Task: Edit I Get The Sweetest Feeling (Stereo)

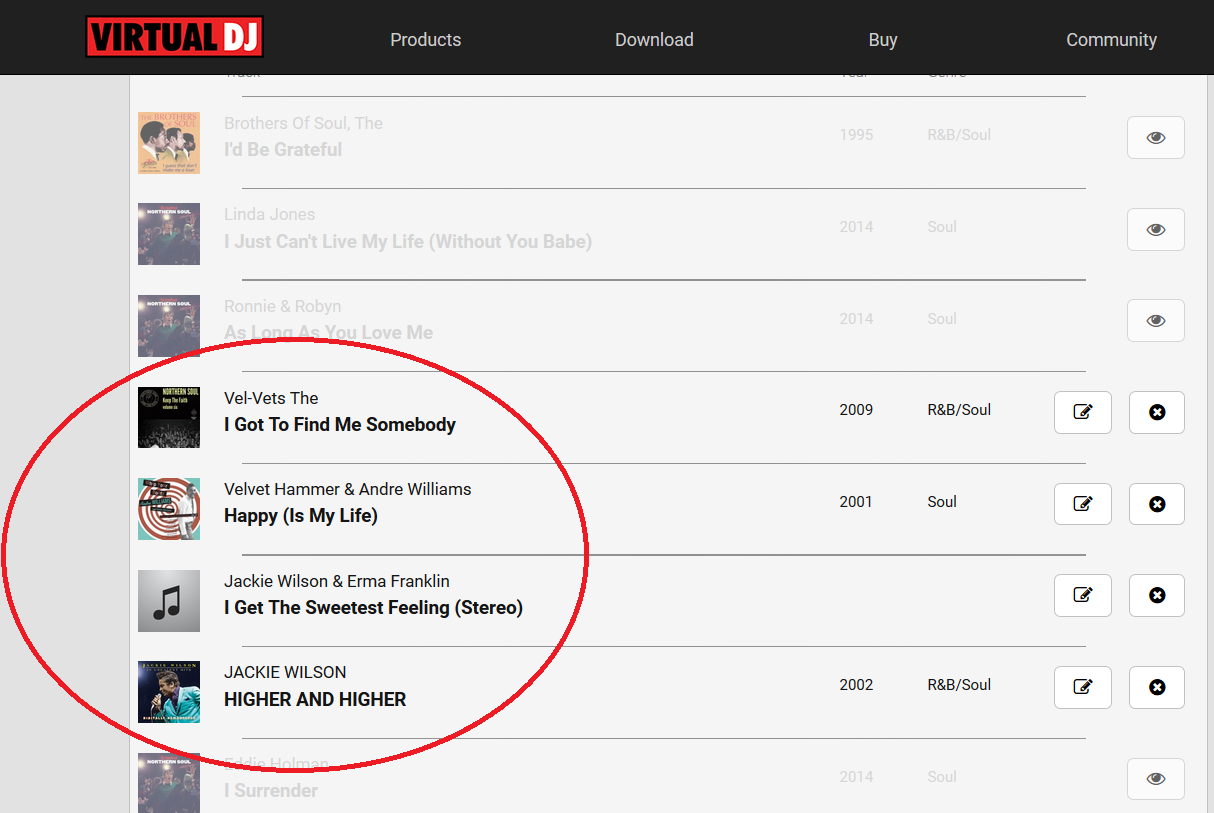Action: click(1083, 595)
